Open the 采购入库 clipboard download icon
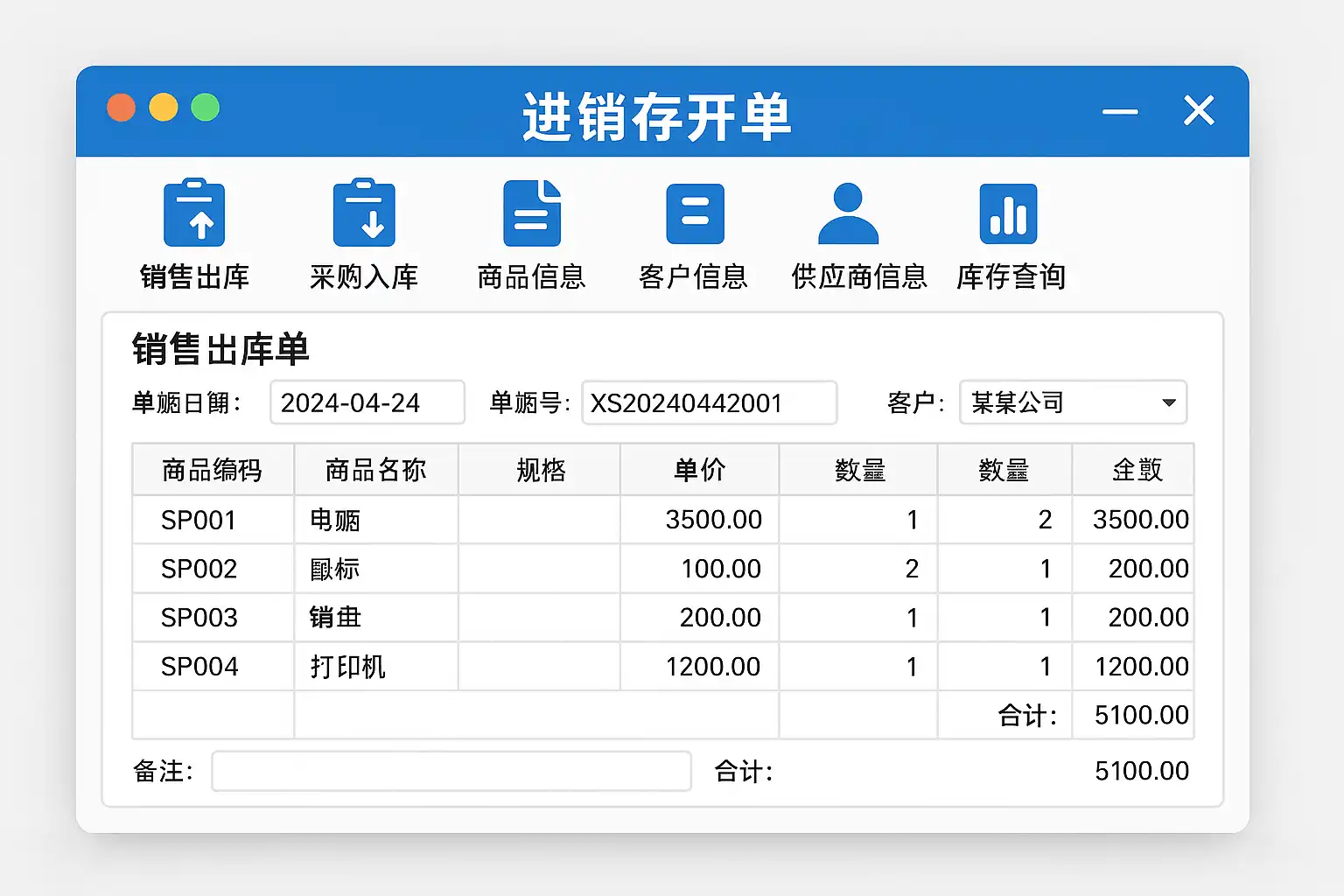This screenshot has width=1344, height=896. coord(364,213)
